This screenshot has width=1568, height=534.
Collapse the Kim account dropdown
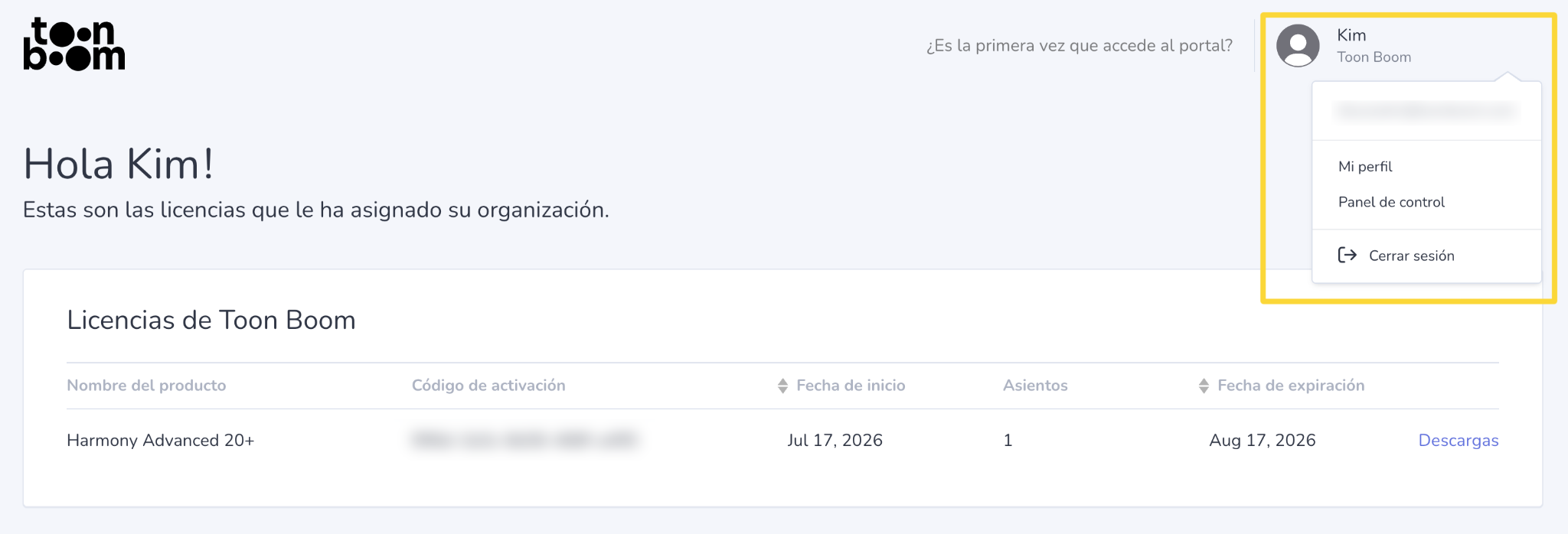(1351, 35)
